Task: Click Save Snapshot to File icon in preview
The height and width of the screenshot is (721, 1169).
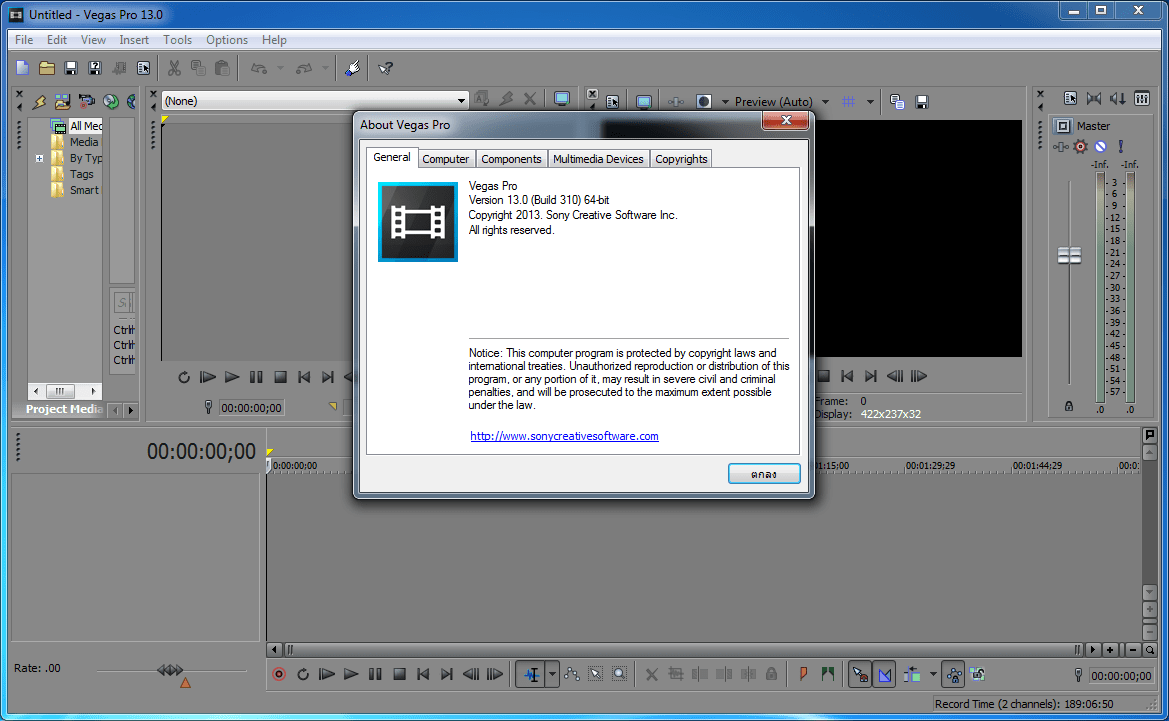Action: click(921, 101)
